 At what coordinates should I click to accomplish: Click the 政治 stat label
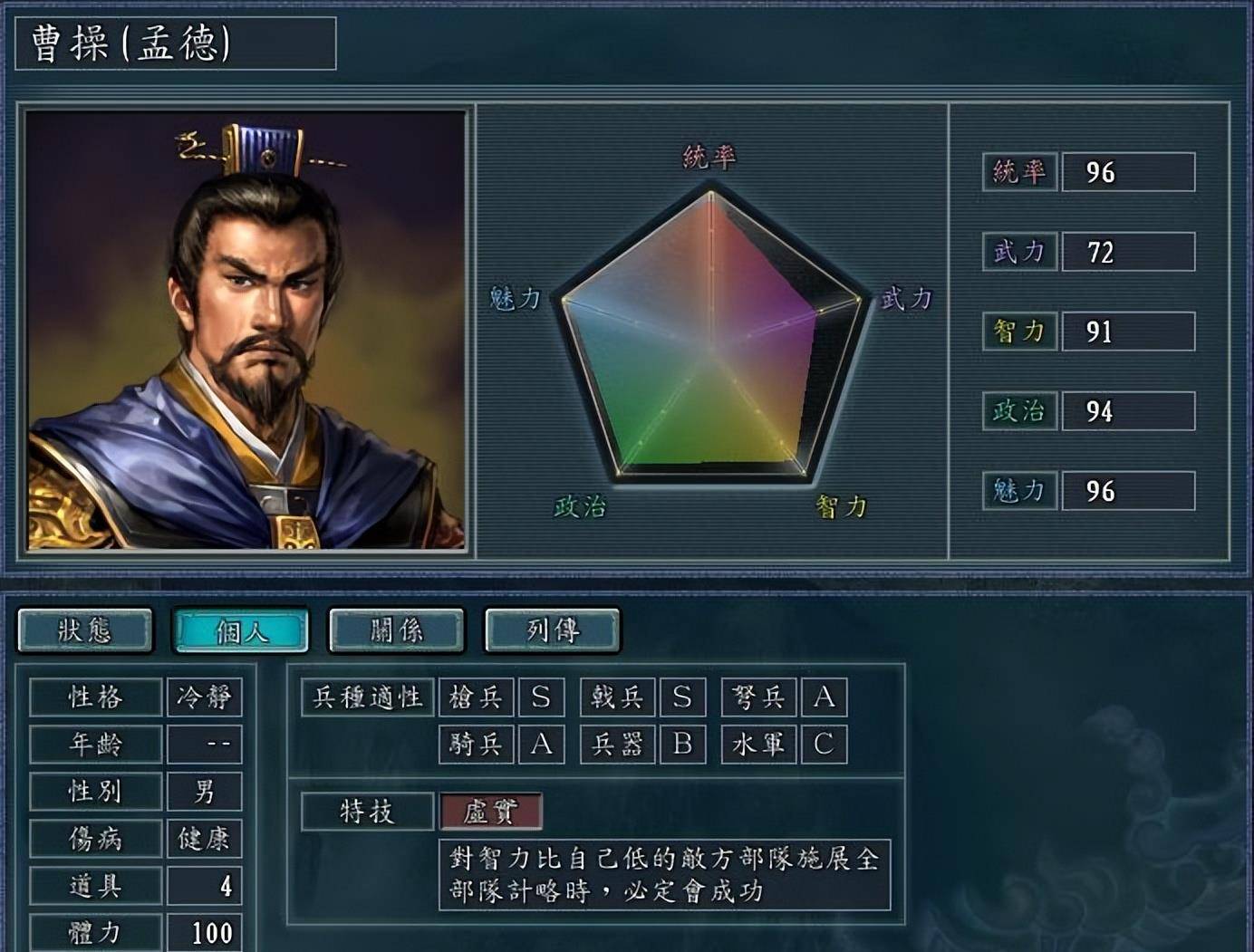(1019, 411)
